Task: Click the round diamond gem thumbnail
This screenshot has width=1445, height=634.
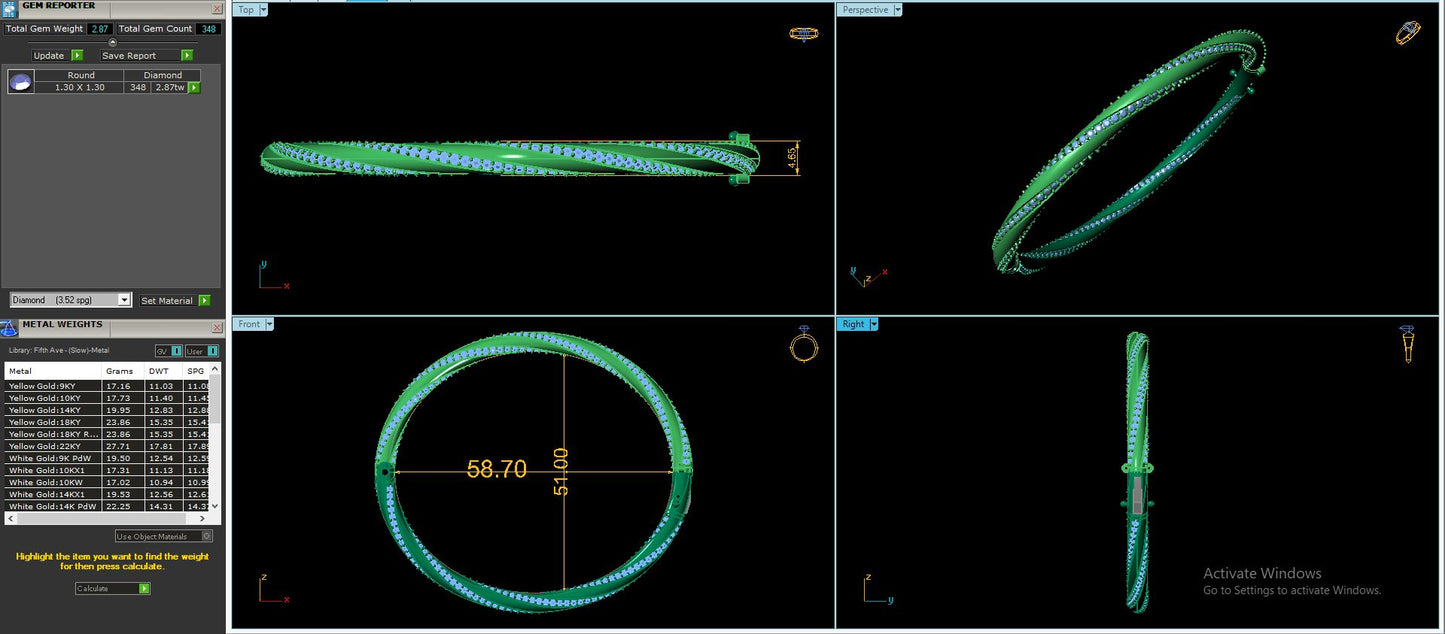Action: [x=21, y=82]
